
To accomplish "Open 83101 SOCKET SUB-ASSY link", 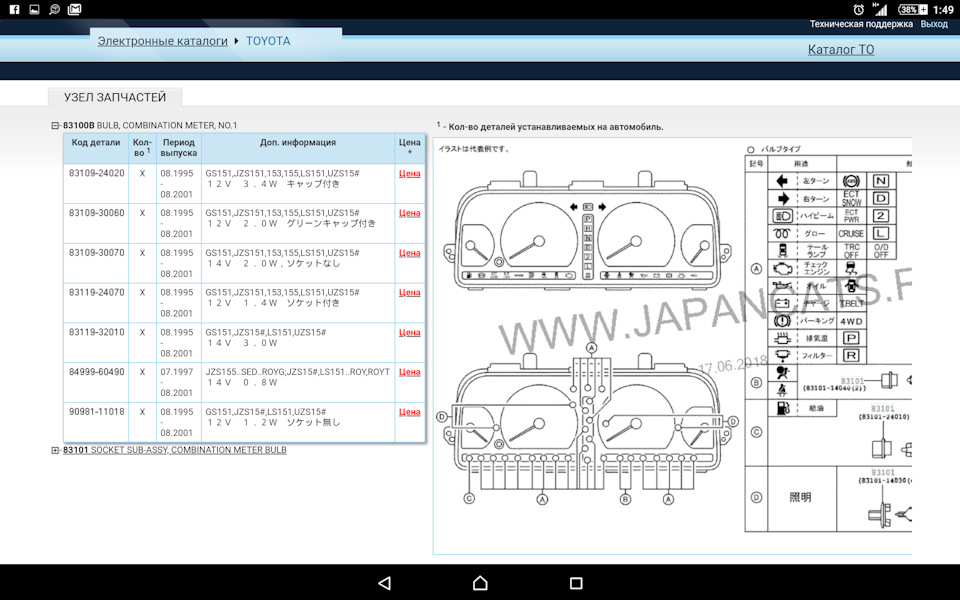I will pyautogui.click(x=174, y=450).
